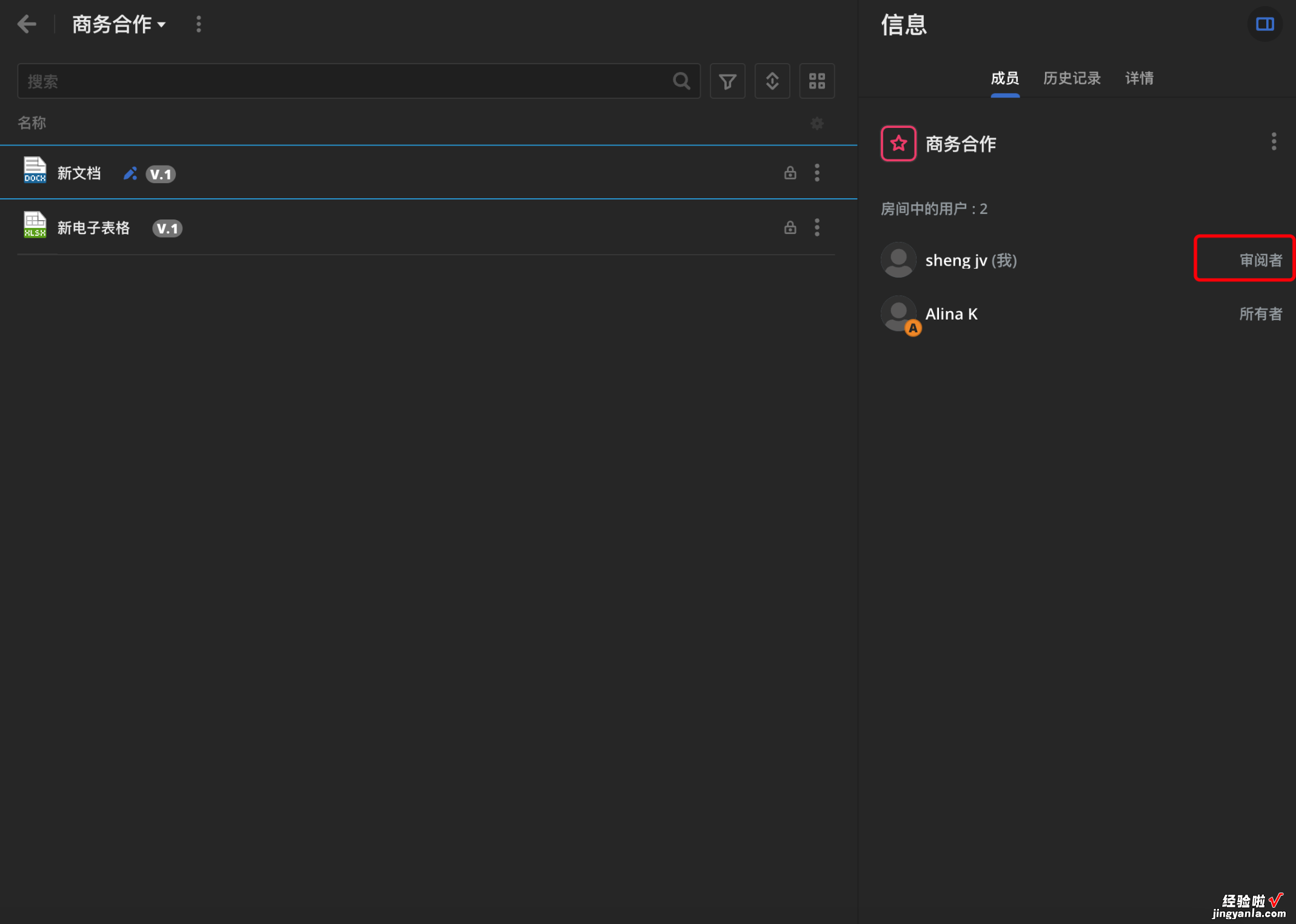This screenshot has height=924, width=1296.
Task: Switch to the 成员 tab
Action: point(1004,79)
